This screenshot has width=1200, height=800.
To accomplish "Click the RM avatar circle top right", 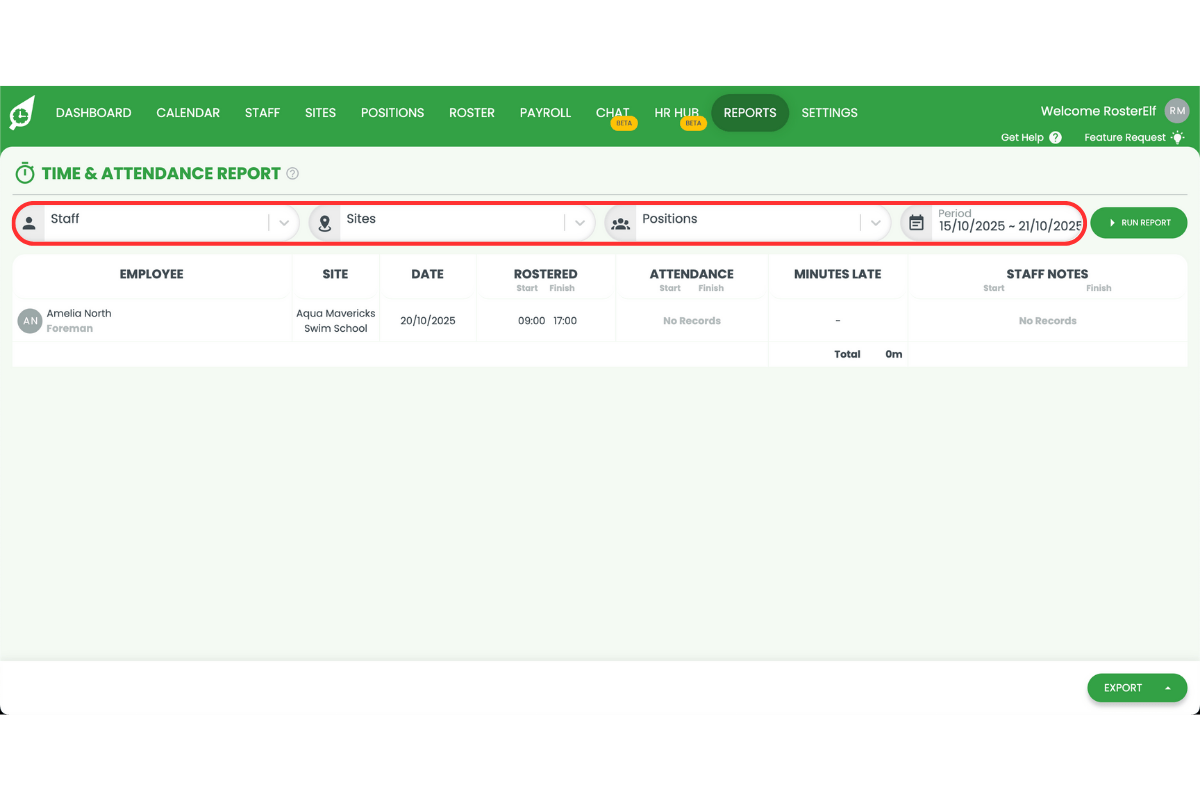I will [x=1176, y=110].
